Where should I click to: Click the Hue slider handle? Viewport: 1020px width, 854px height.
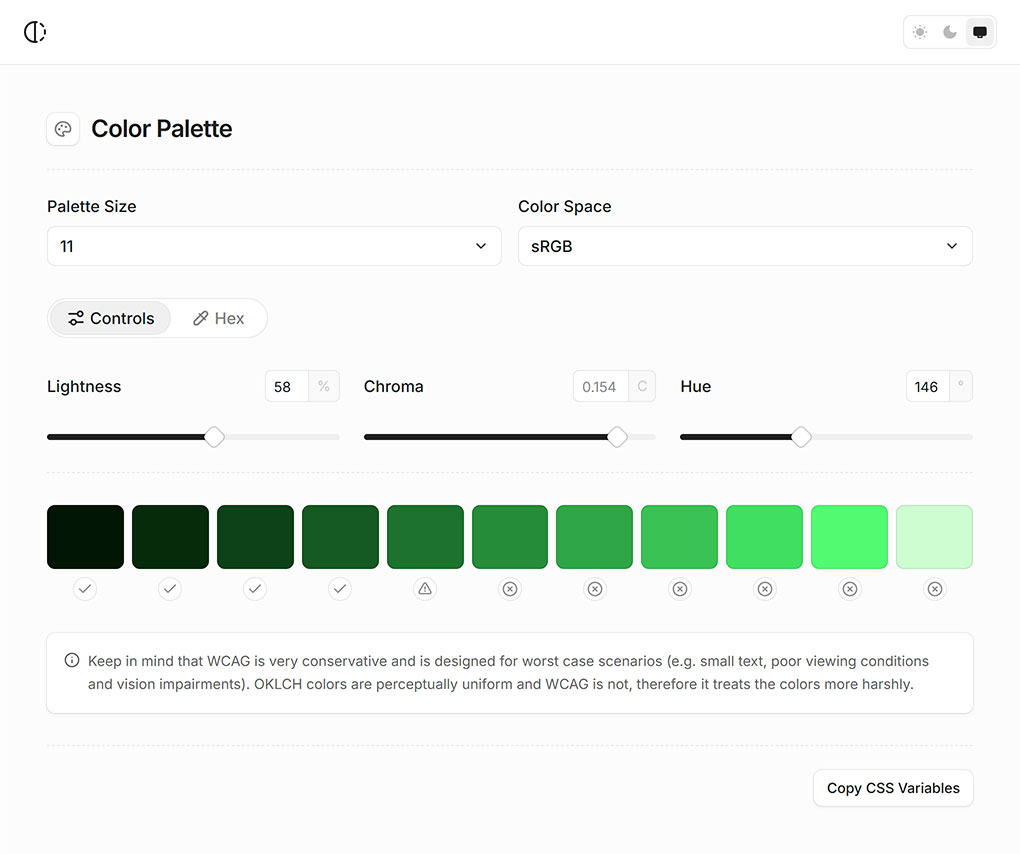tap(801, 437)
